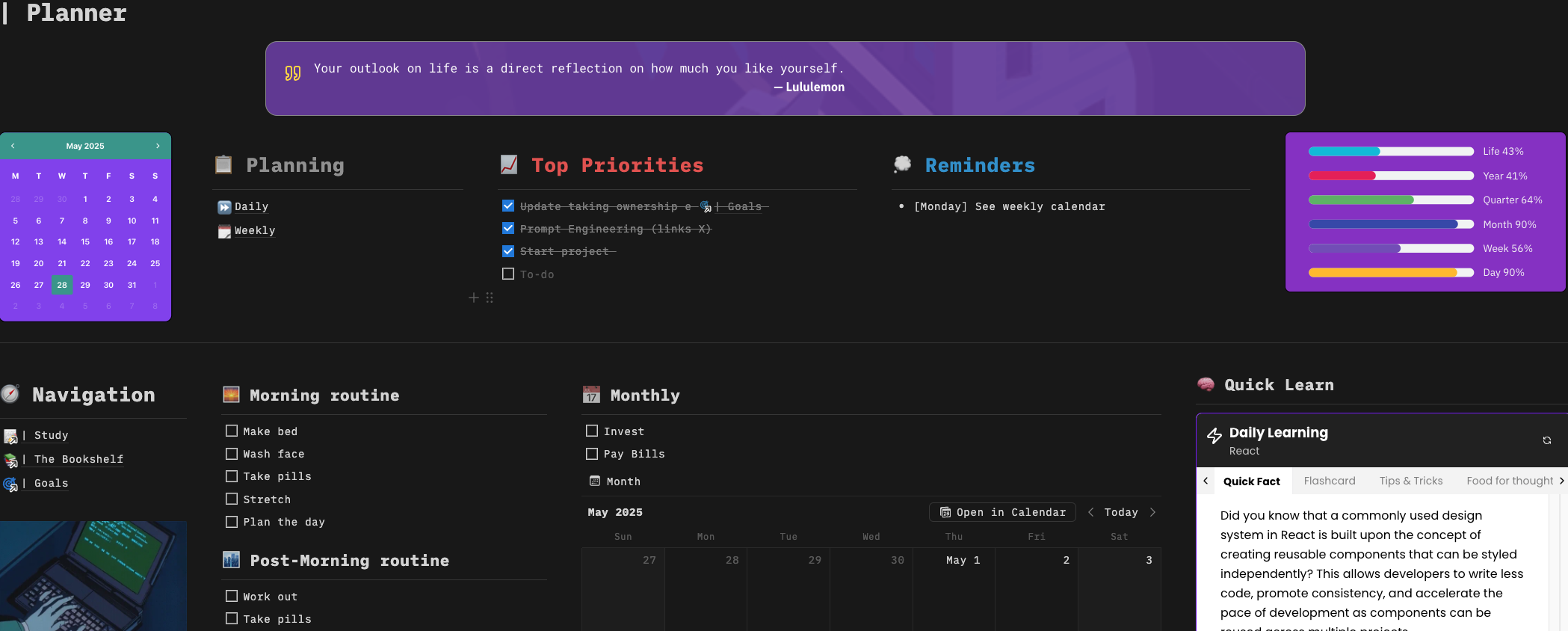The width and height of the screenshot is (1568, 631).
Task: Check the Wash face checkbox
Action: [x=232, y=453]
